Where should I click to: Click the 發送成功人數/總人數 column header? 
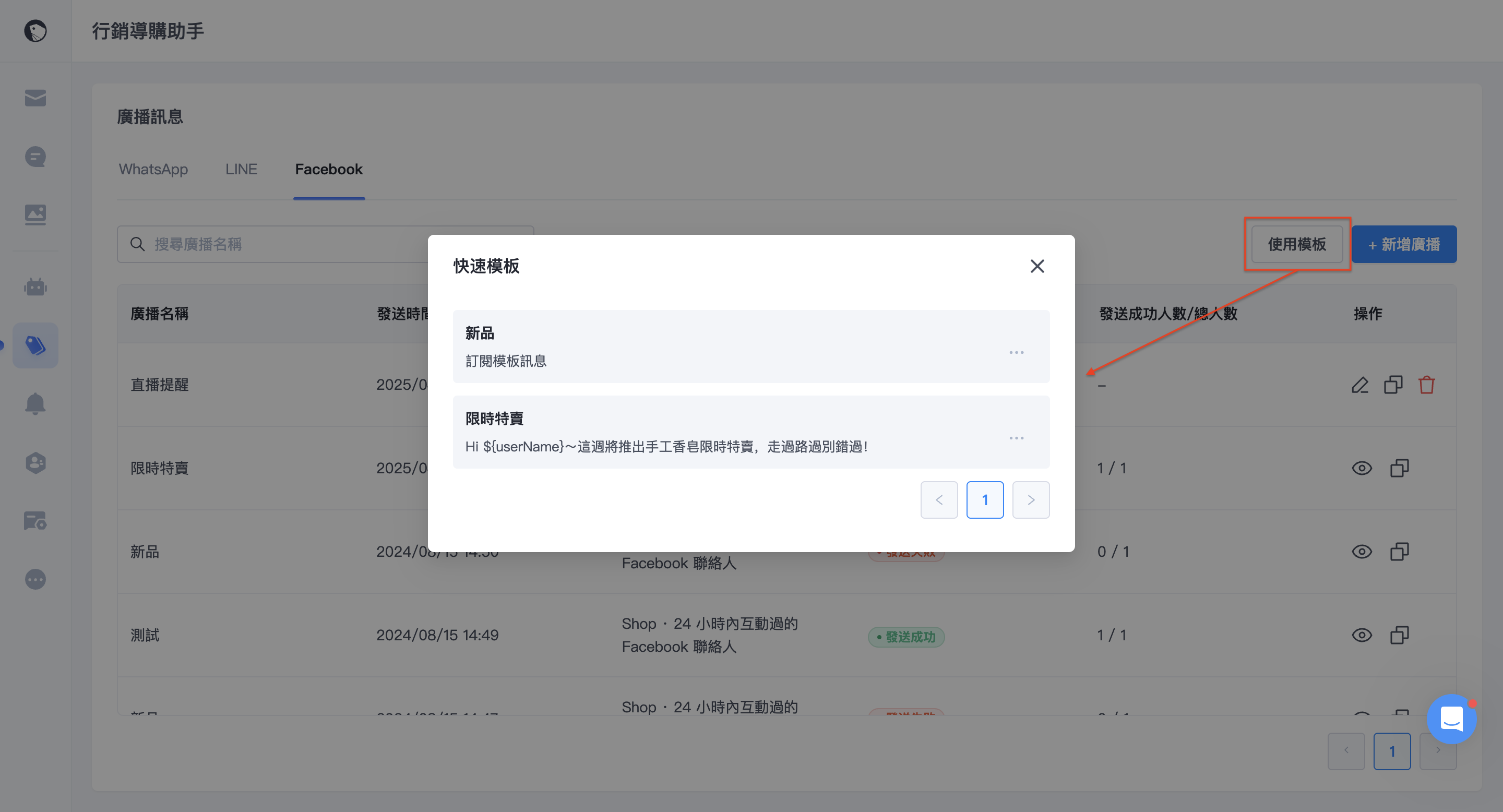(x=1168, y=314)
